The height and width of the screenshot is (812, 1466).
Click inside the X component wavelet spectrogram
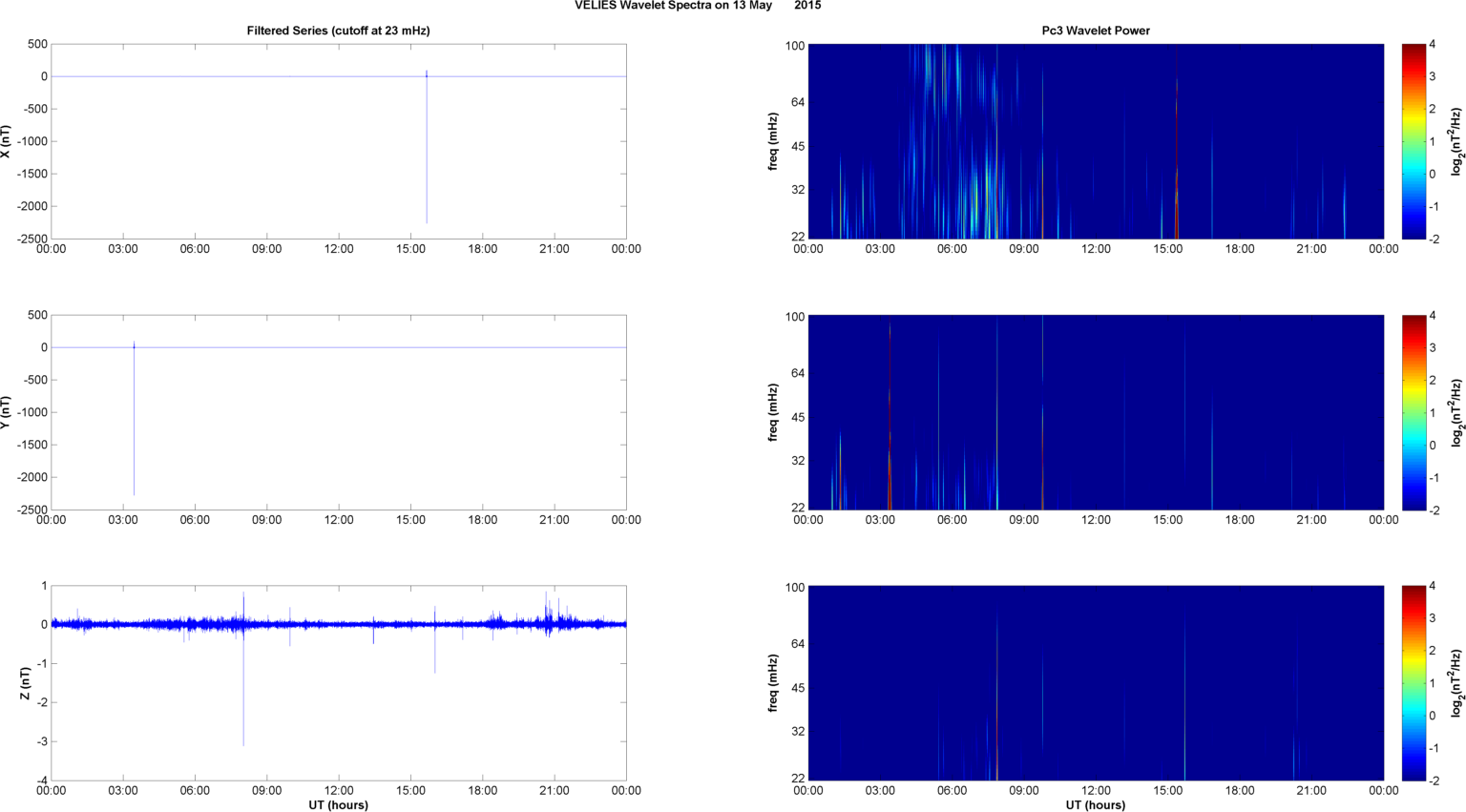pos(1096,141)
